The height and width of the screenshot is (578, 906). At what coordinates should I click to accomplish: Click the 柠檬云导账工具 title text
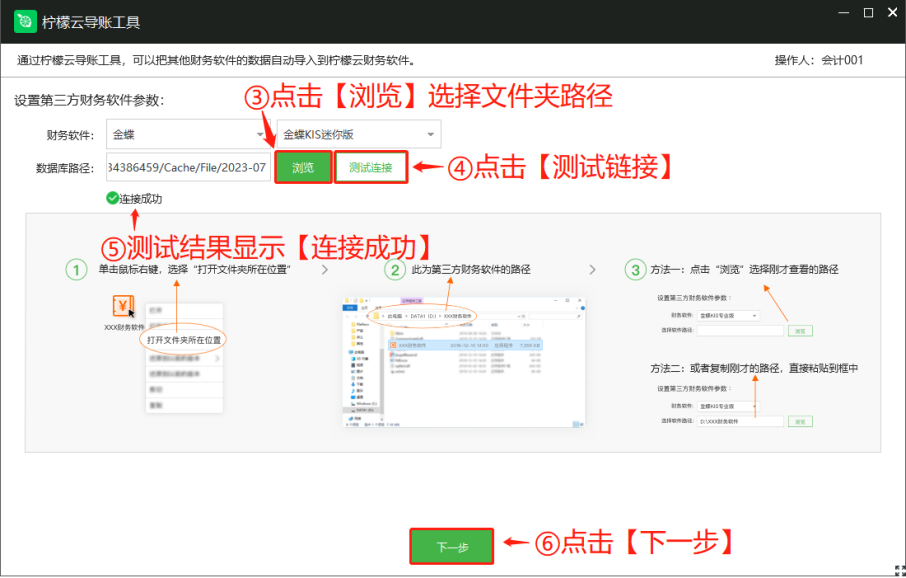pos(91,23)
